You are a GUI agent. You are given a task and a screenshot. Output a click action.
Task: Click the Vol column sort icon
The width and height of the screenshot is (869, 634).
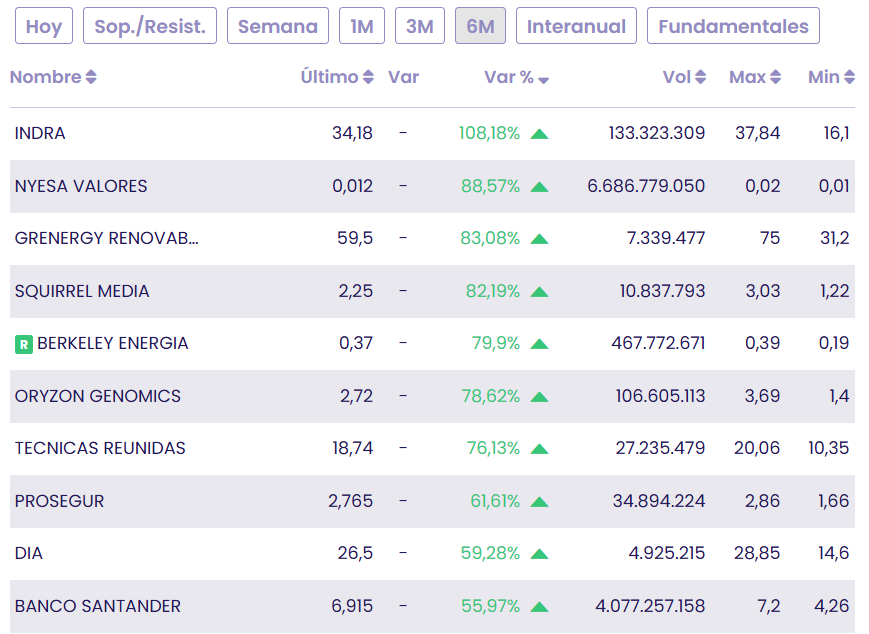[x=701, y=77]
